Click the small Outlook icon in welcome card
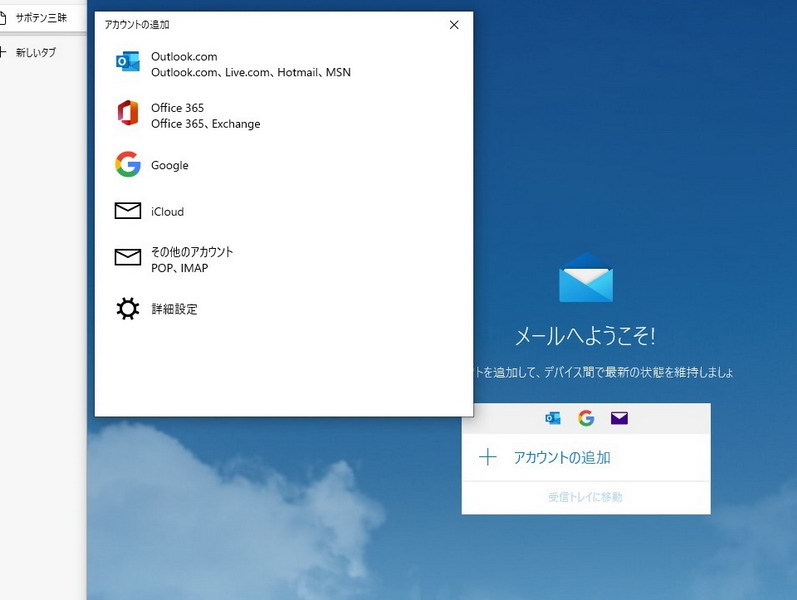This screenshot has height=600, width=797. point(553,418)
